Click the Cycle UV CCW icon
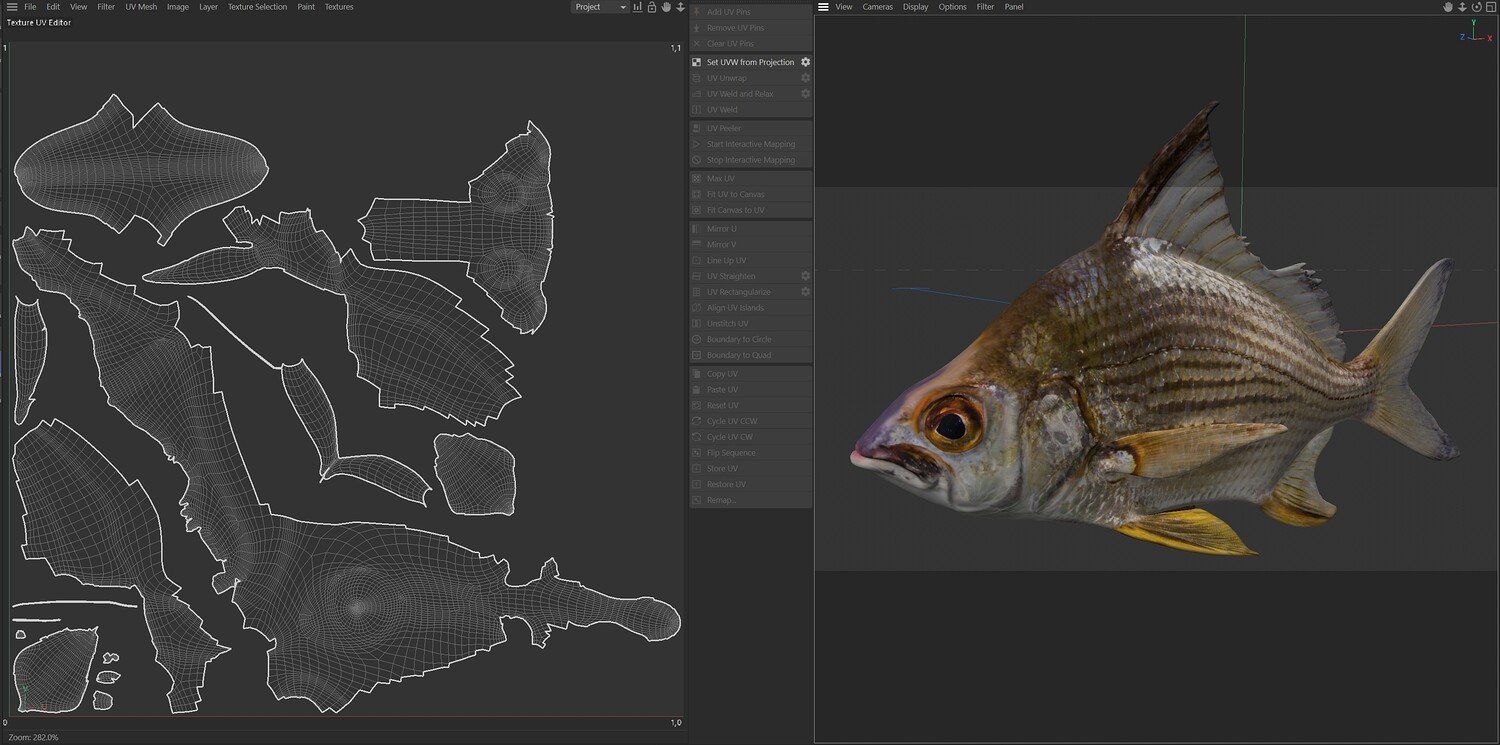The height and width of the screenshot is (745, 1500). point(697,421)
